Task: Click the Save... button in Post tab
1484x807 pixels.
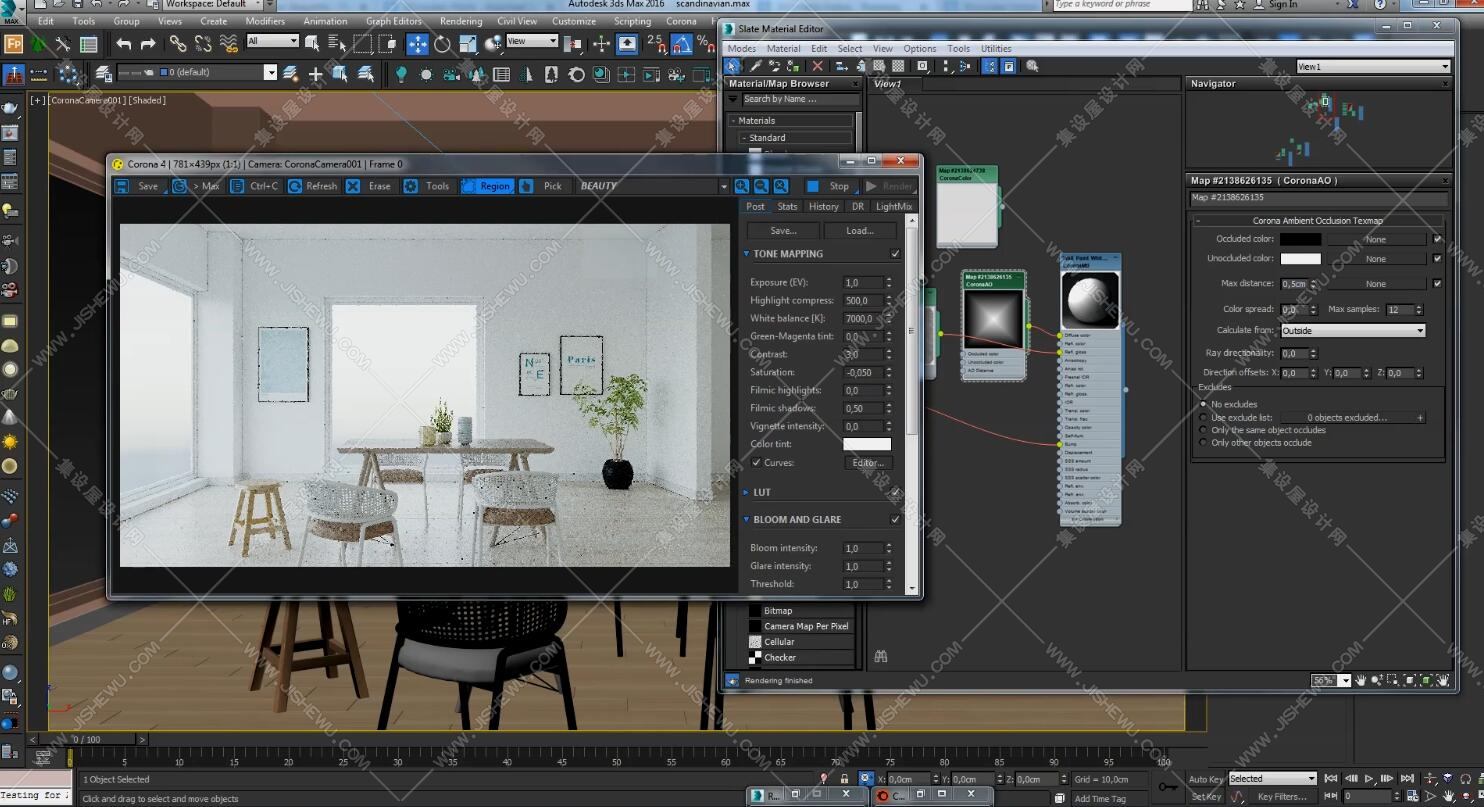Action: 784,231
